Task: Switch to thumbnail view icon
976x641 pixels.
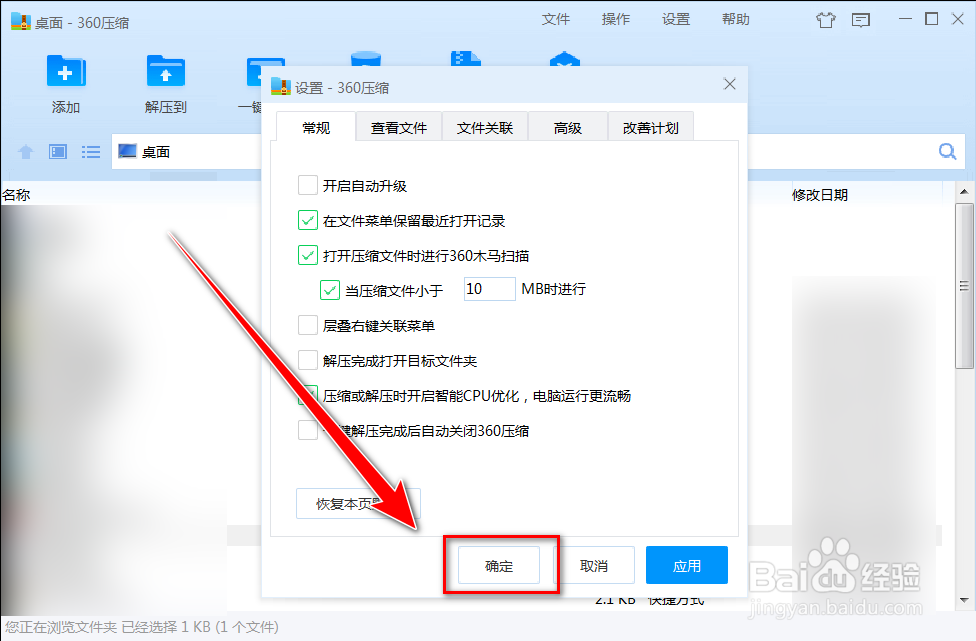Action: (x=58, y=151)
